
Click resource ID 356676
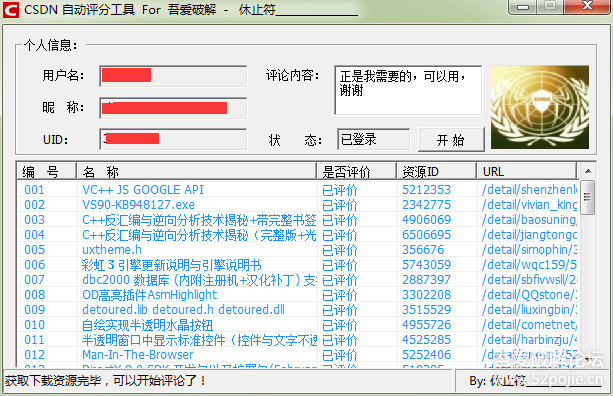click(423, 249)
